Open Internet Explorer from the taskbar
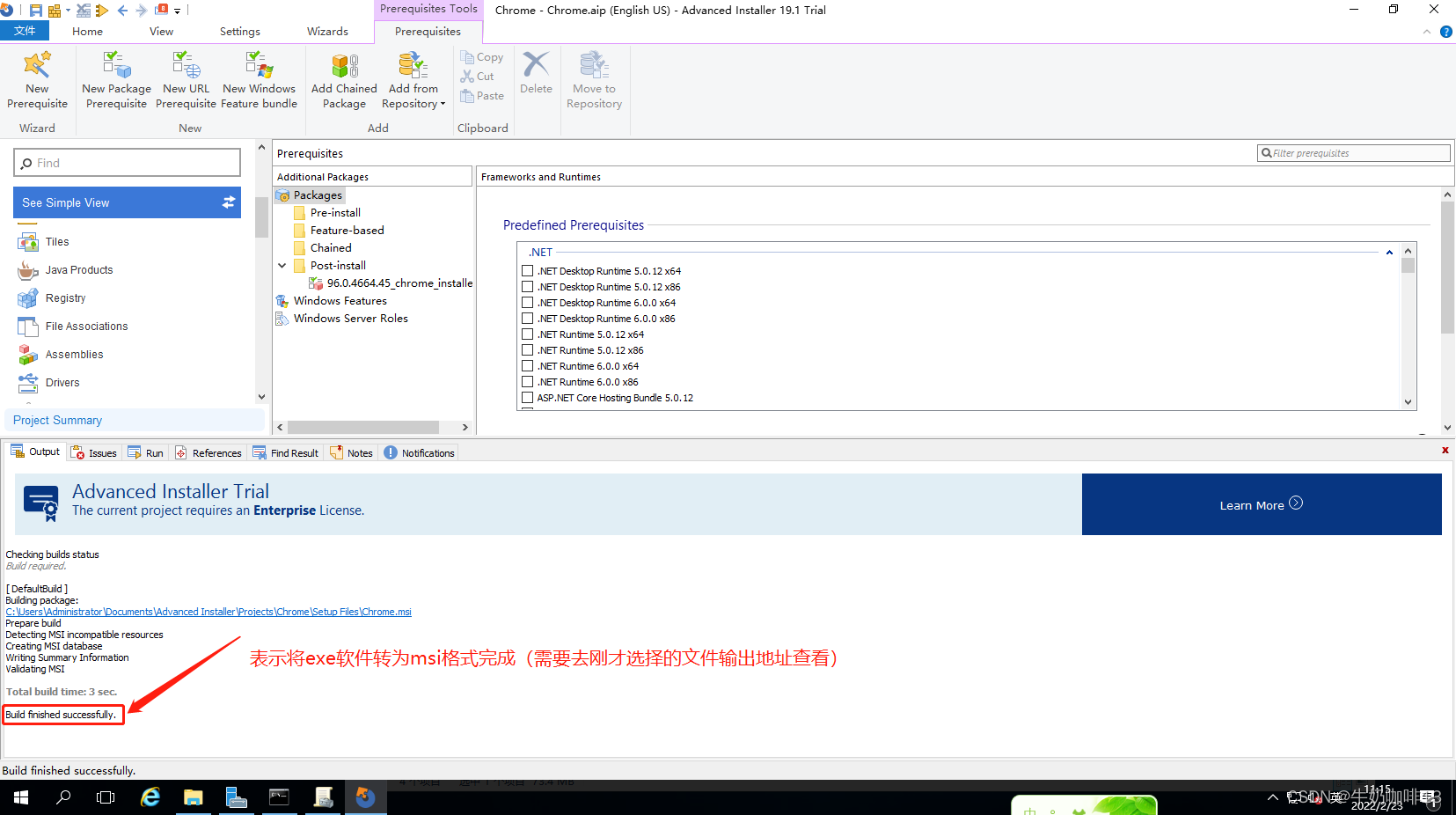The image size is (1456, 815). tap(150, 797)
